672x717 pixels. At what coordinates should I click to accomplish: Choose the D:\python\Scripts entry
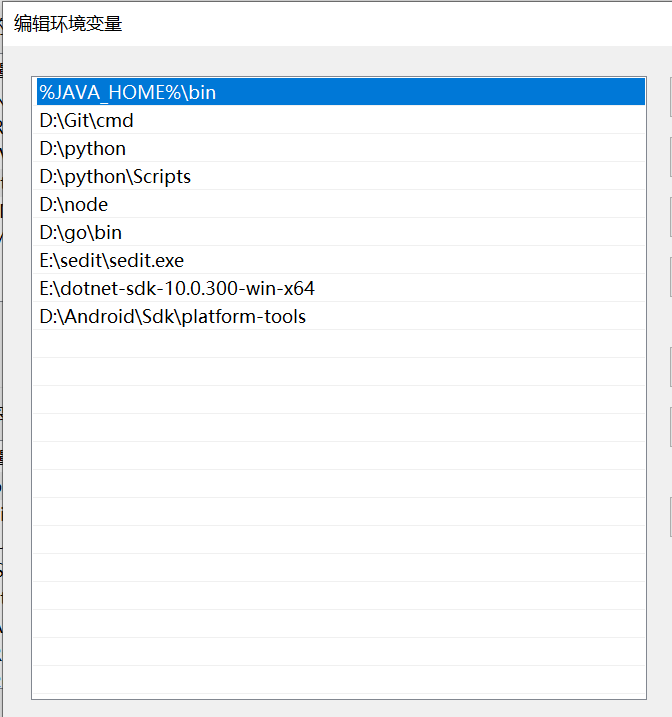click(x=339, y=176)
